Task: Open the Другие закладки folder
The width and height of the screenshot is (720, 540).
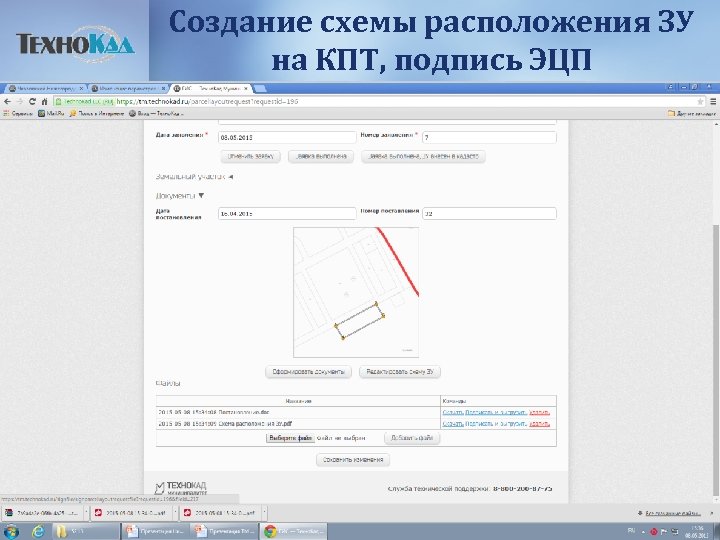Action: pyautogui.click(x=692, y=113)
